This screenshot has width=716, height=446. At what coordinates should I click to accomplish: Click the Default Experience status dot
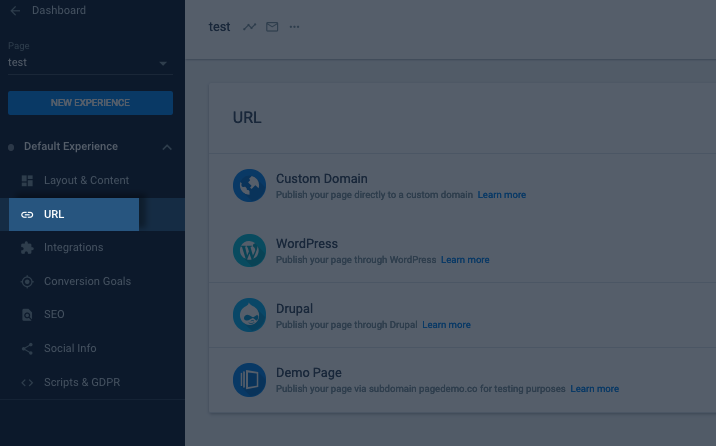point(11,147)
